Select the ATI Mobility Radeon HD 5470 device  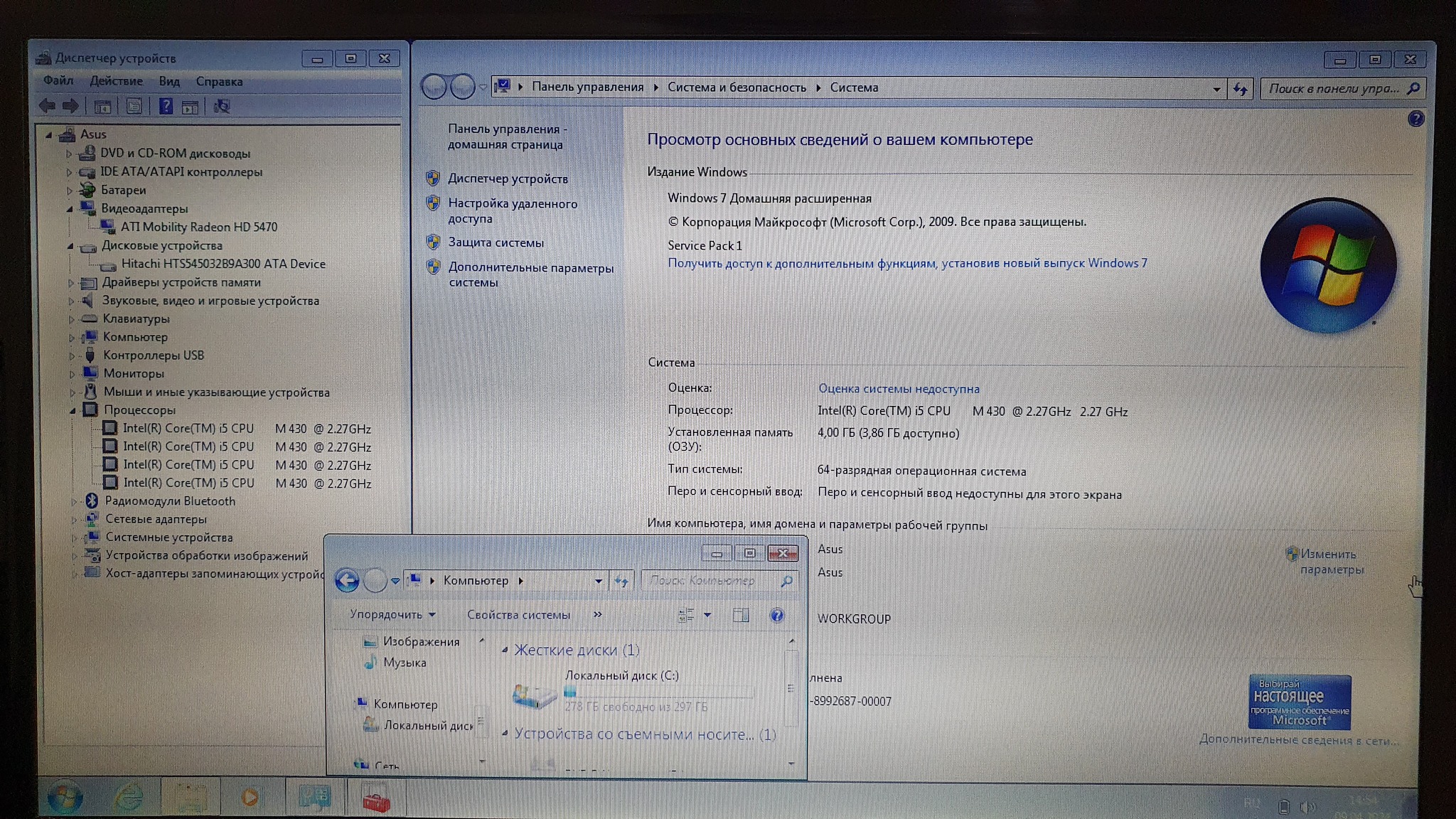pyautogui.click(x=198, y=227)
